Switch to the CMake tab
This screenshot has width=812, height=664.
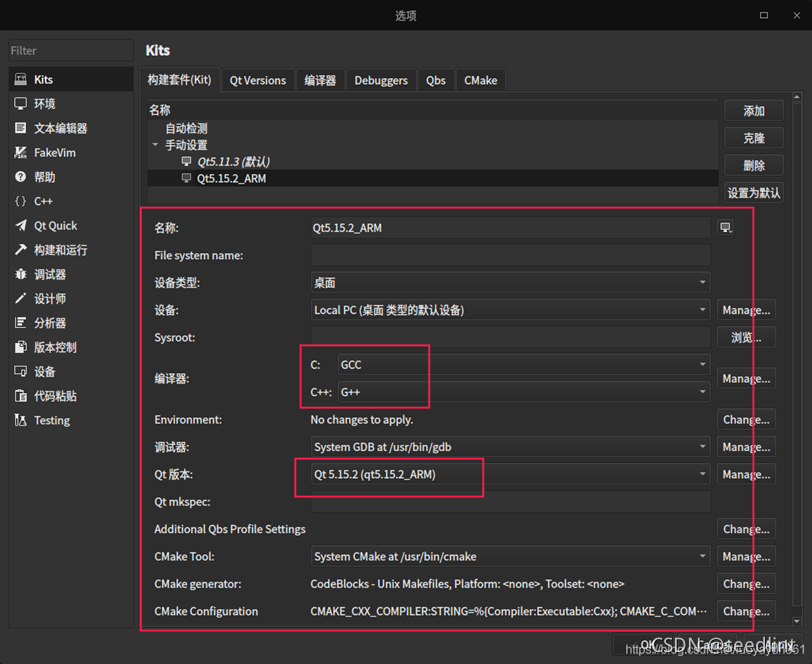point(481,80)
